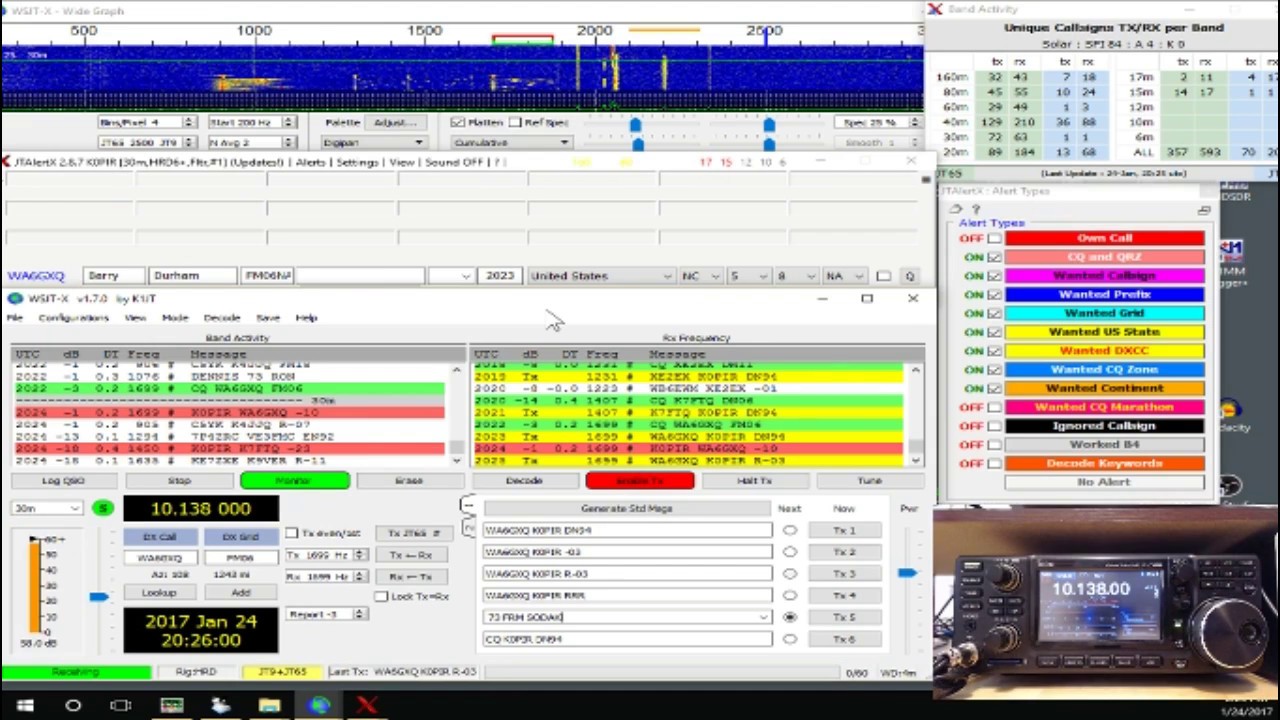This screenshot has width=1280, height=720.
Task: Click Pwr transmit power slider handle
Action: coord(906,573)
